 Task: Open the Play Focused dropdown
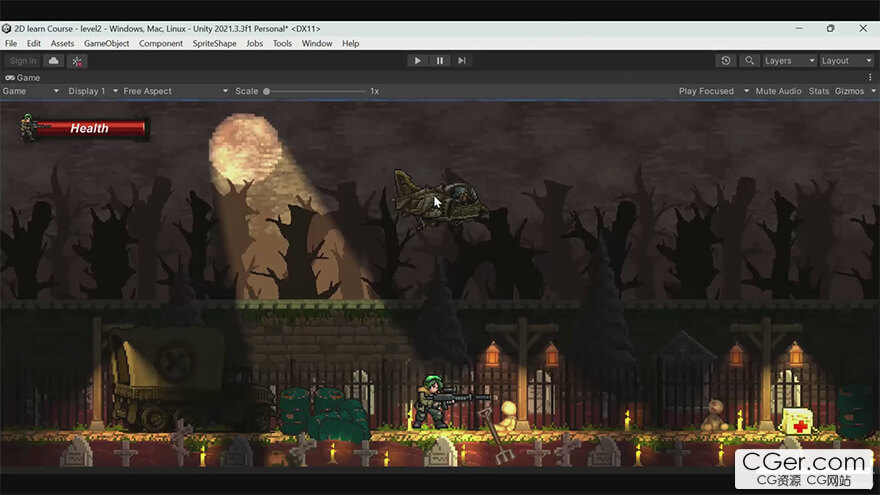click(x=713, y=91)
